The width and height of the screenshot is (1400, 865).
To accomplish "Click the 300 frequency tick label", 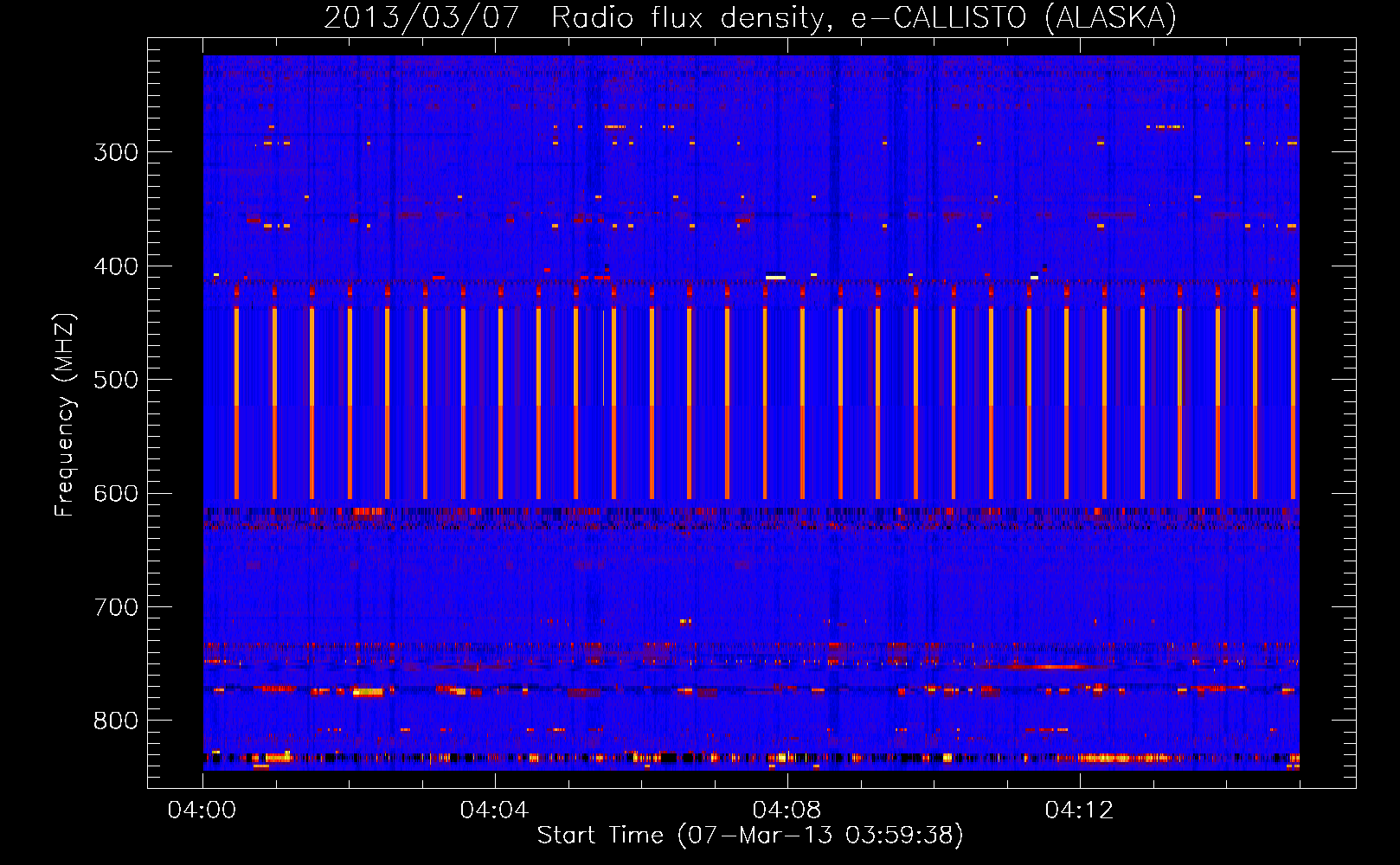I will pyautogui.click(x=116, y=152).
